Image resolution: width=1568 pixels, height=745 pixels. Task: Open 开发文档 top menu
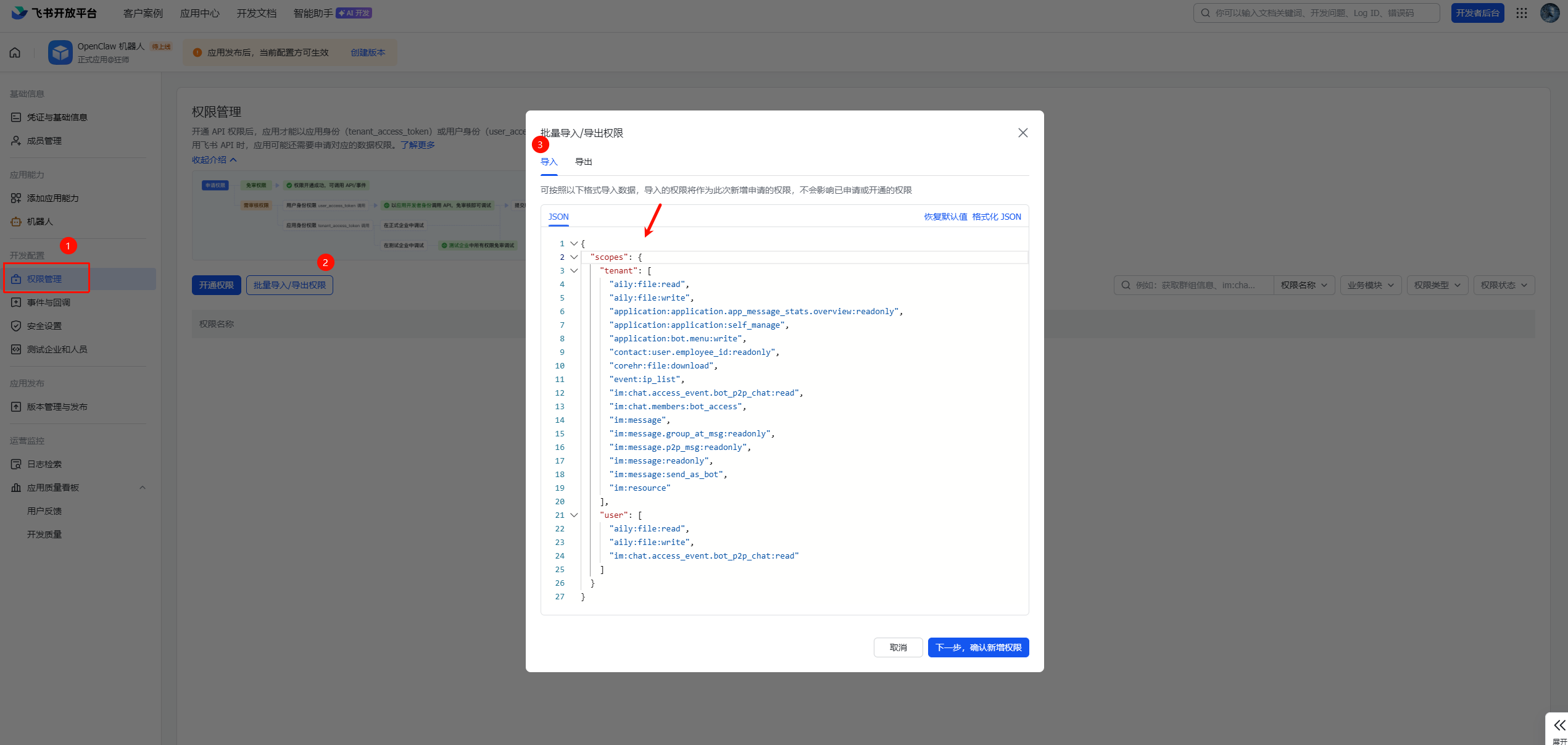click(256, 13)
